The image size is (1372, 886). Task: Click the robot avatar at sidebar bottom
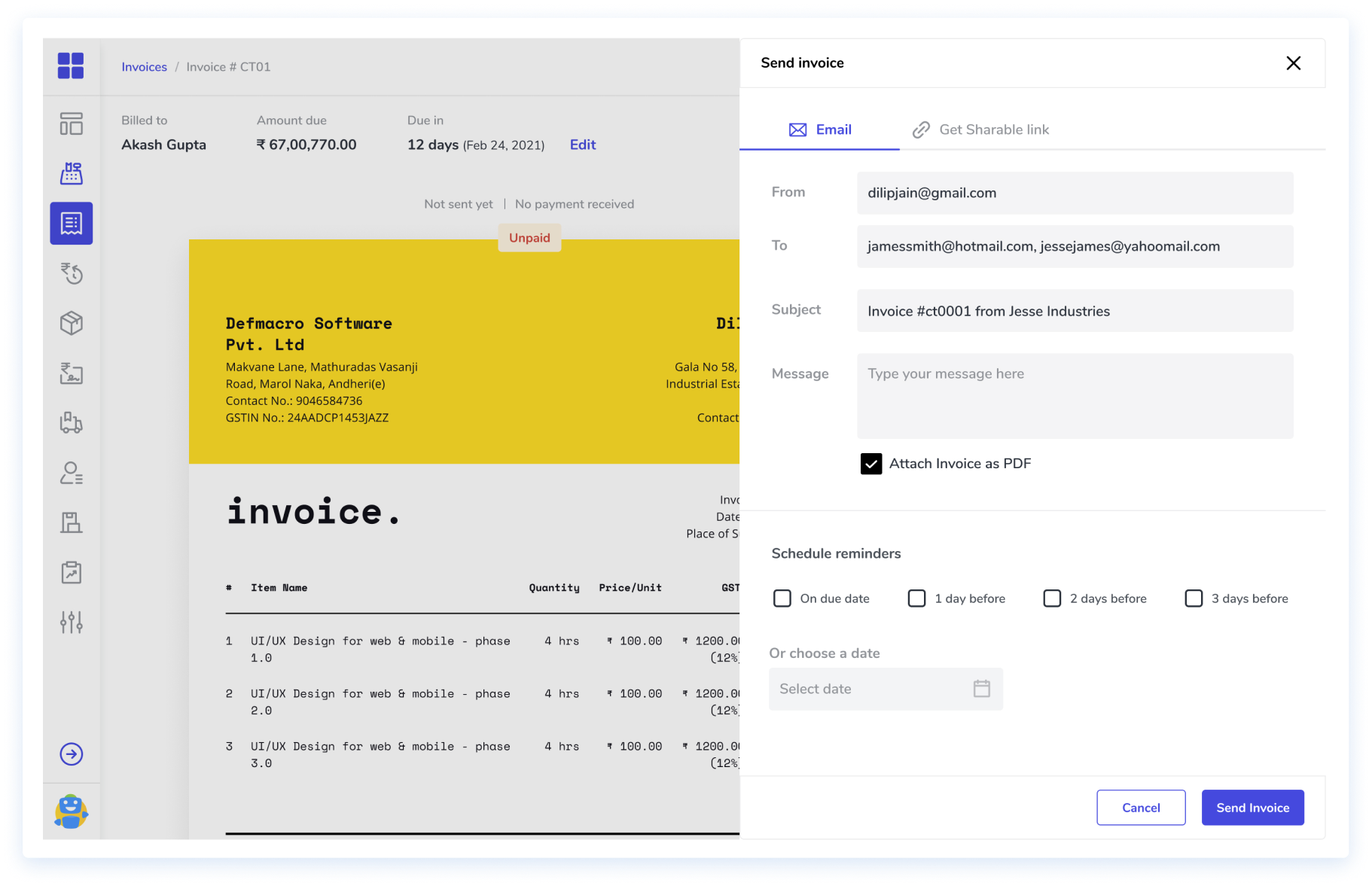pyautogui.click(x=72, y=811)
